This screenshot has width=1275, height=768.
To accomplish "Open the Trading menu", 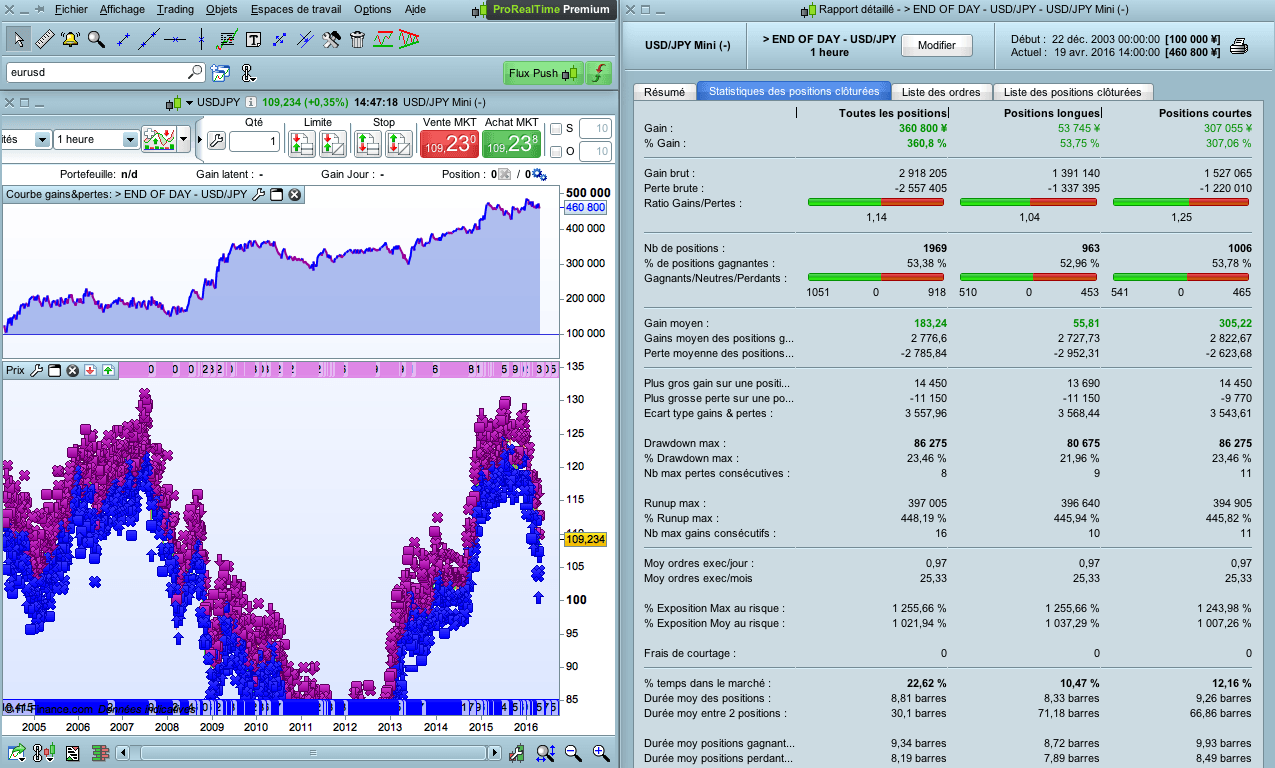I will (175, 9).
